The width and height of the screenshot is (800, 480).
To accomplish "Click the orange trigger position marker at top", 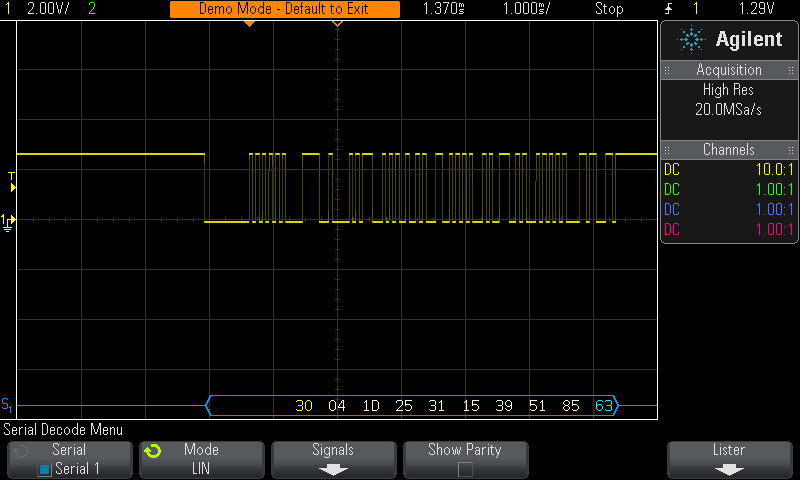I will [x=249, y=23].
